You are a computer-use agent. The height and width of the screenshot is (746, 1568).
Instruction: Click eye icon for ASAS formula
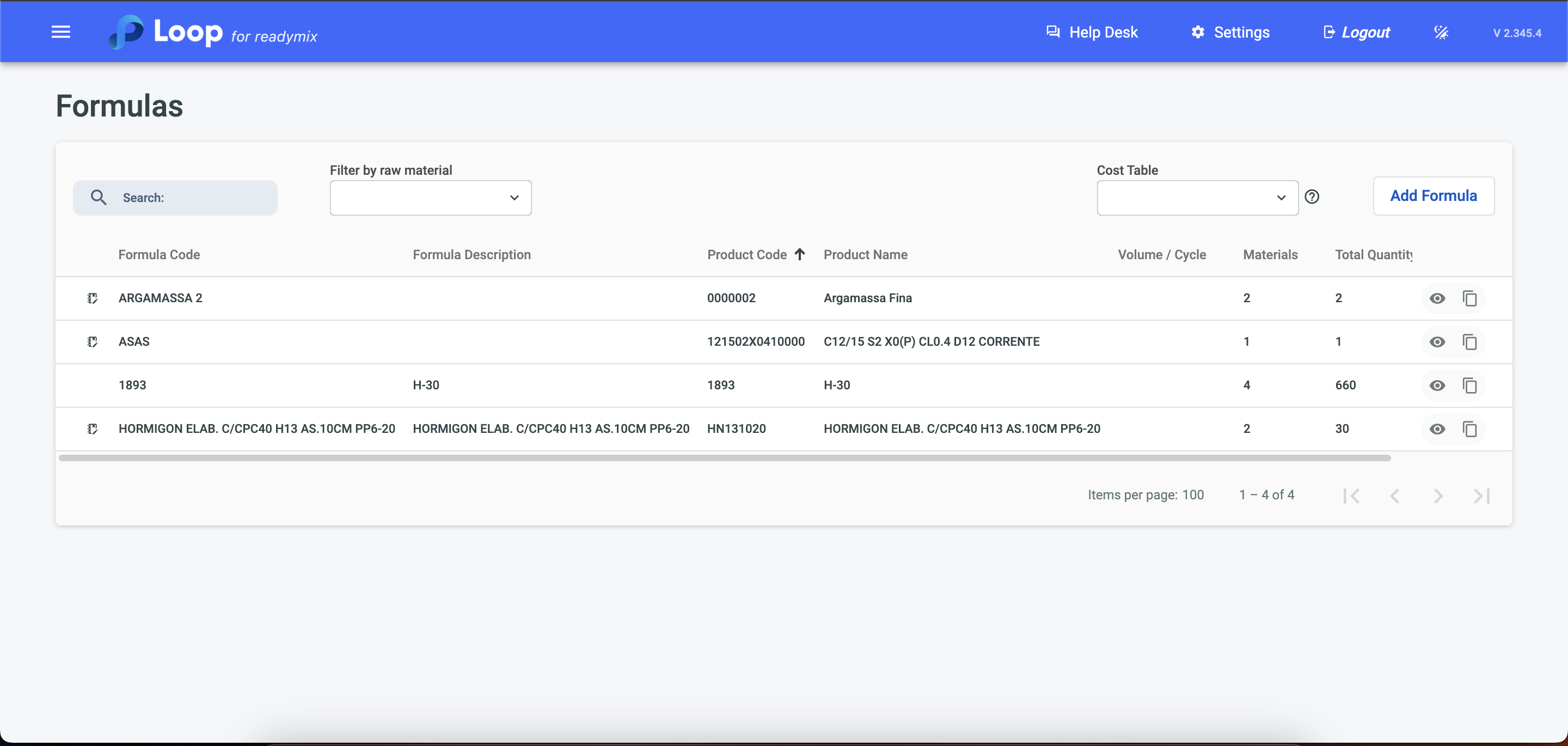1437,341
